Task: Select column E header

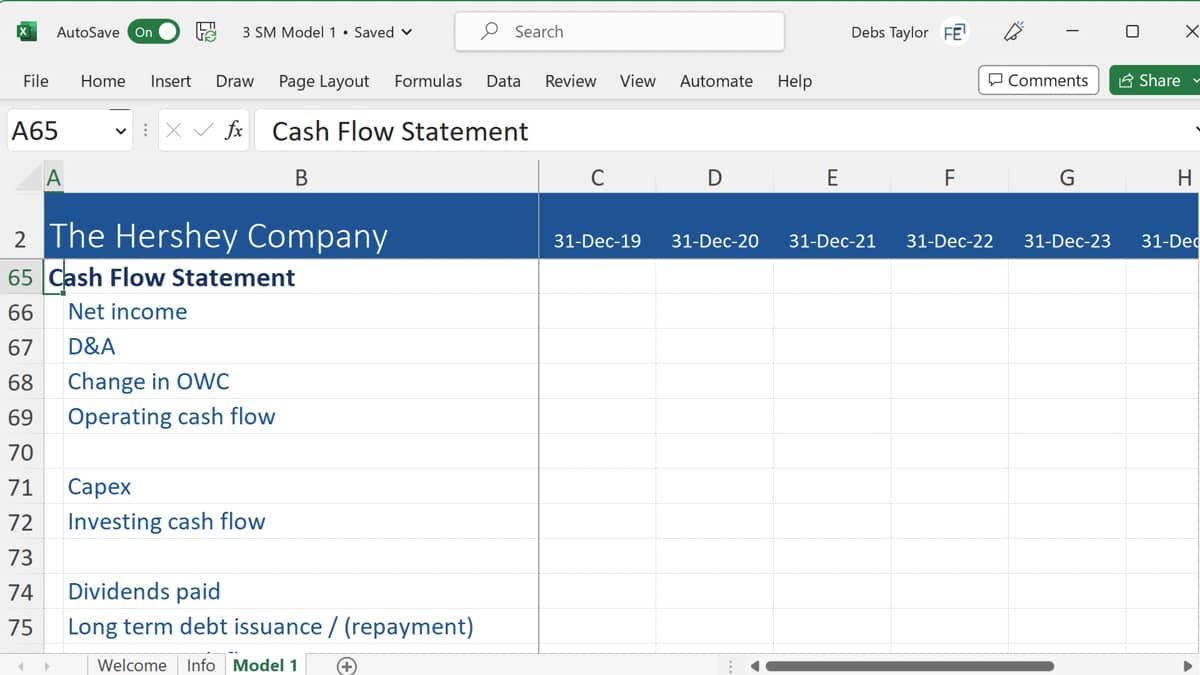Action: pyautogui.click(x=832, y=178)
